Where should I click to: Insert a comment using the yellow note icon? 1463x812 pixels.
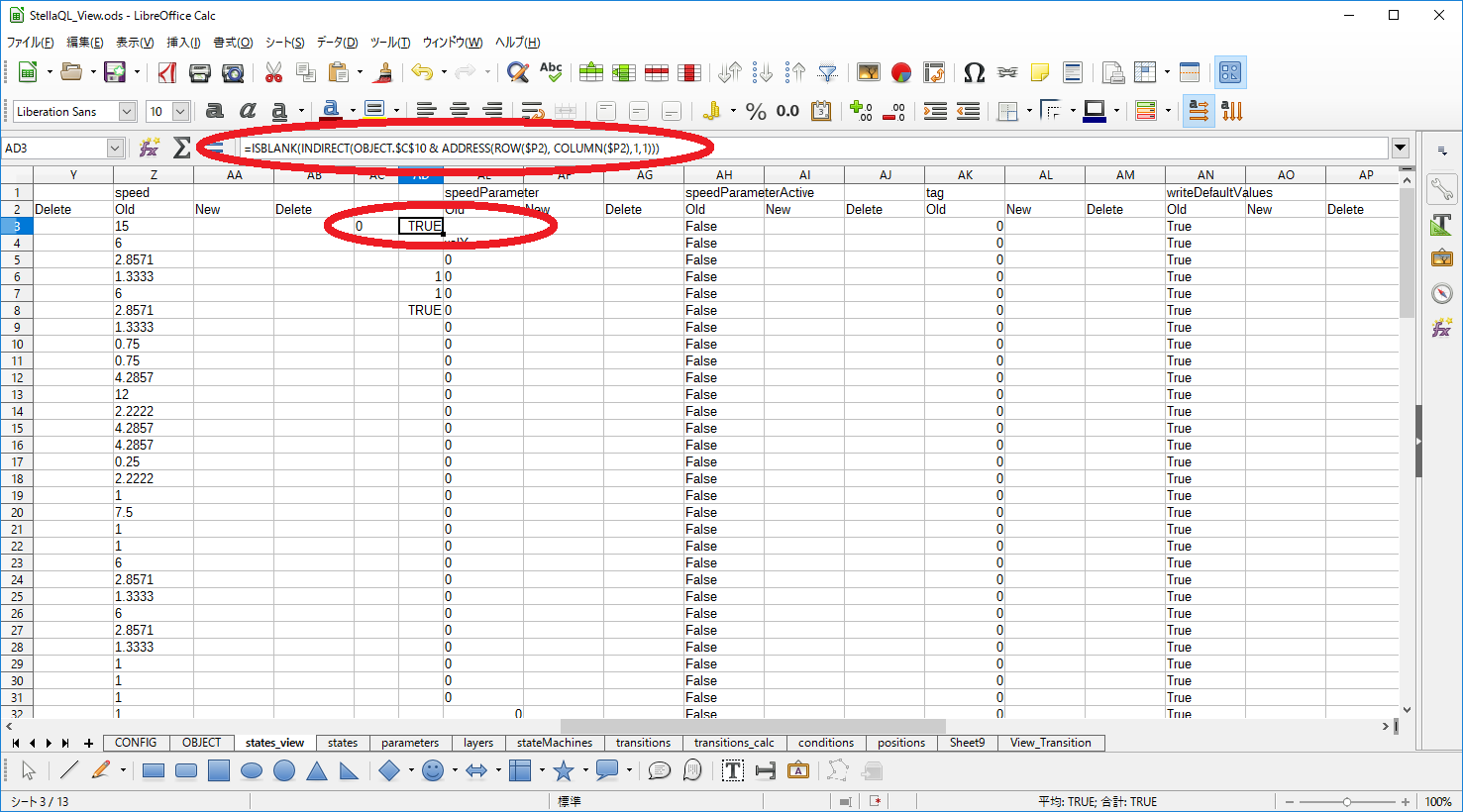tap(1039, 72)
